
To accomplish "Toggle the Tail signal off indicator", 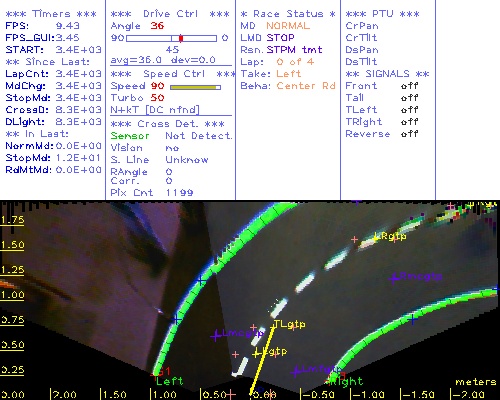I will (409, 98).
